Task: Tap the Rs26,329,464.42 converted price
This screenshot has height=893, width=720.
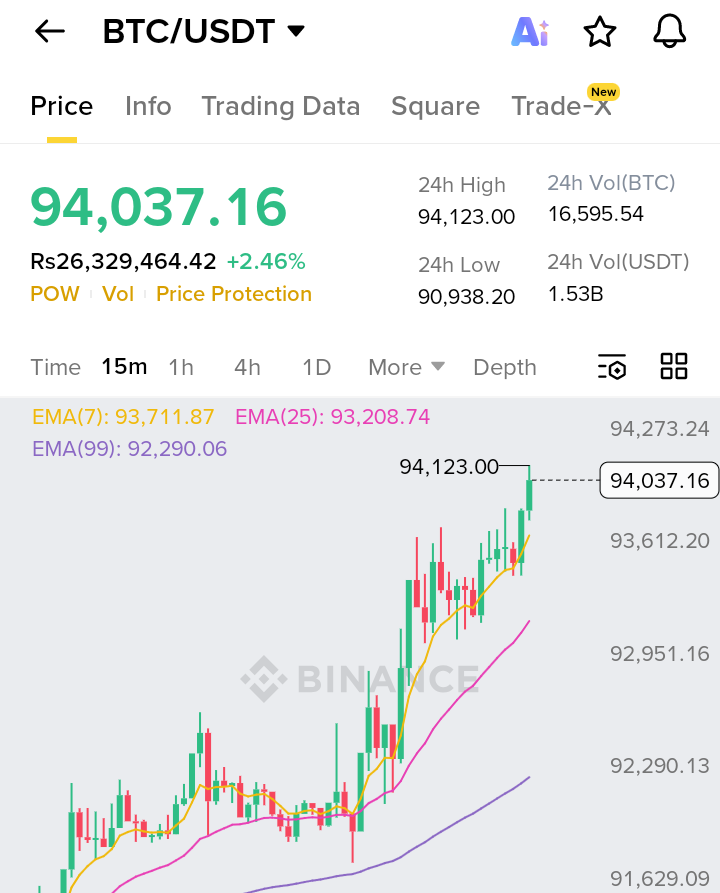Action: tap(123, 261)
